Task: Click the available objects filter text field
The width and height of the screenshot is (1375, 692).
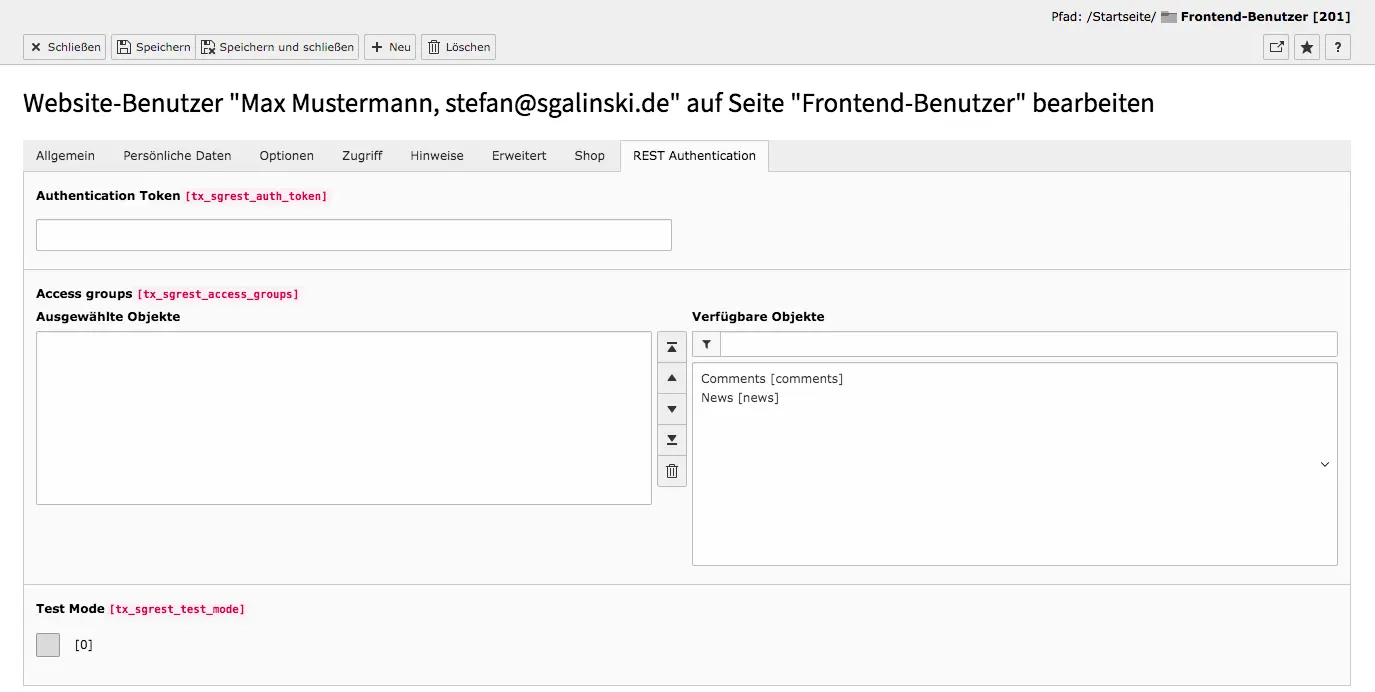Action: click(1028, 344)
